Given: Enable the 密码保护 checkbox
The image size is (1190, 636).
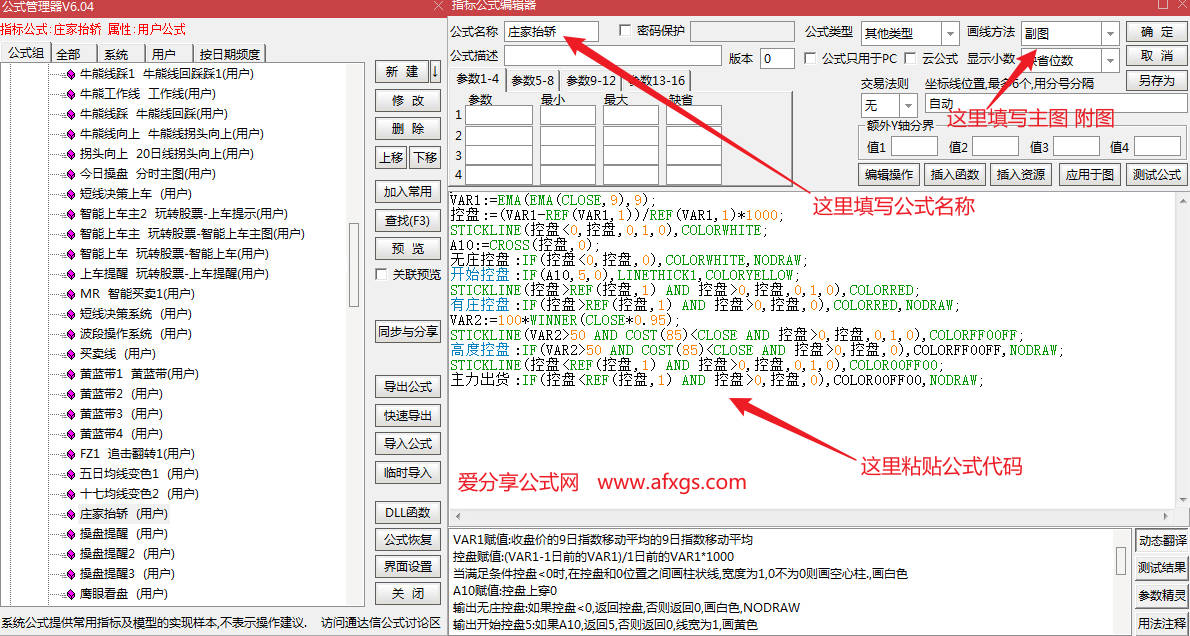Looking at the screenshot, I should (626, 31).
